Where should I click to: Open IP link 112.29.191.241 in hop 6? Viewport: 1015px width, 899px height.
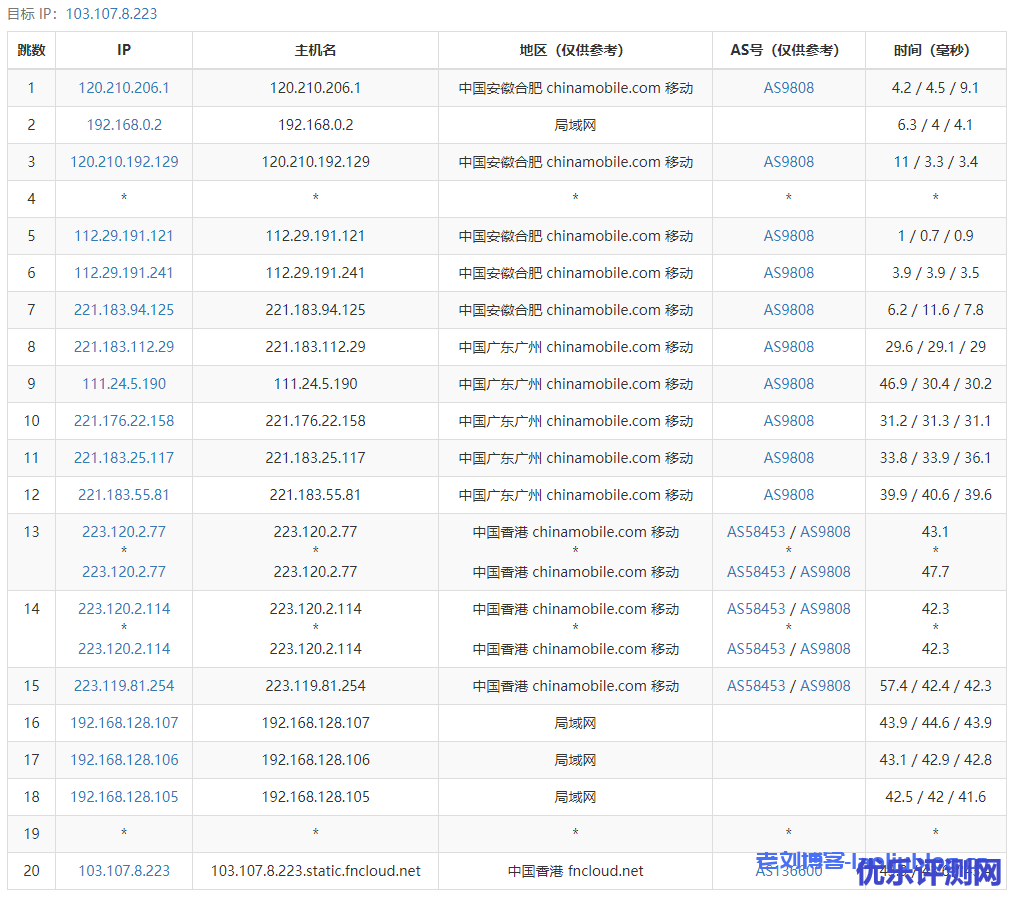124,273
